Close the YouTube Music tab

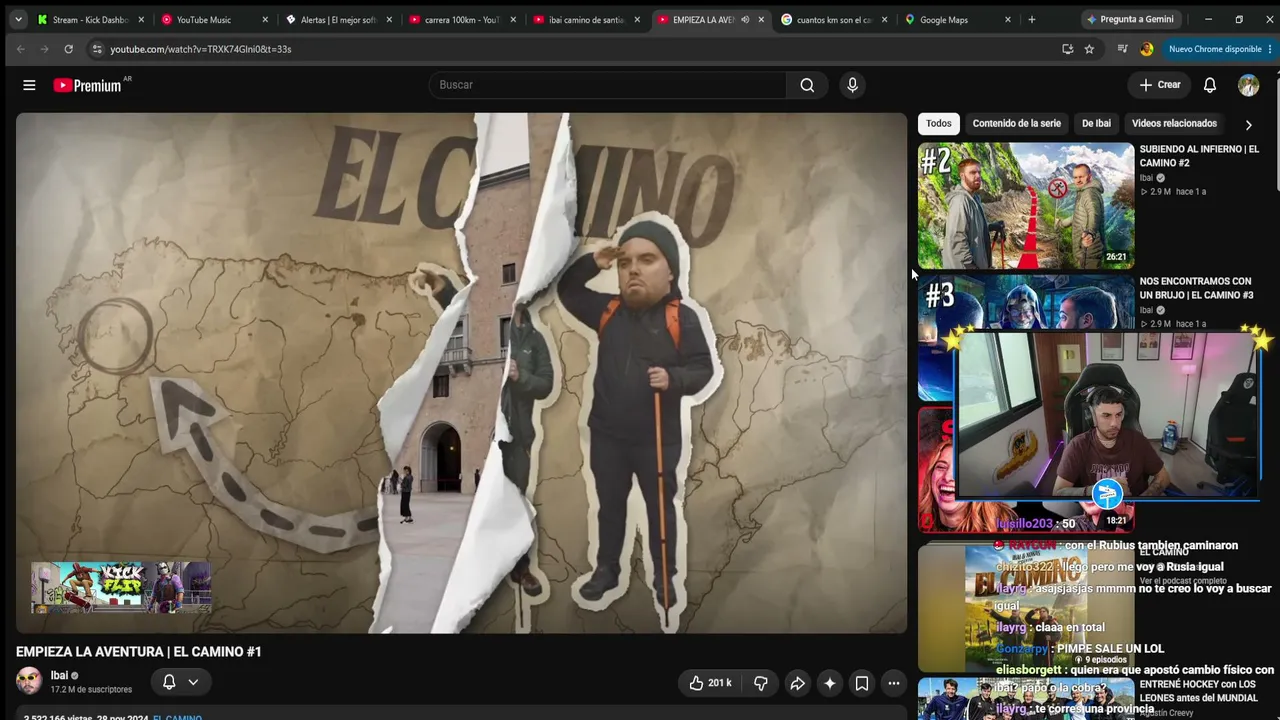265,19
